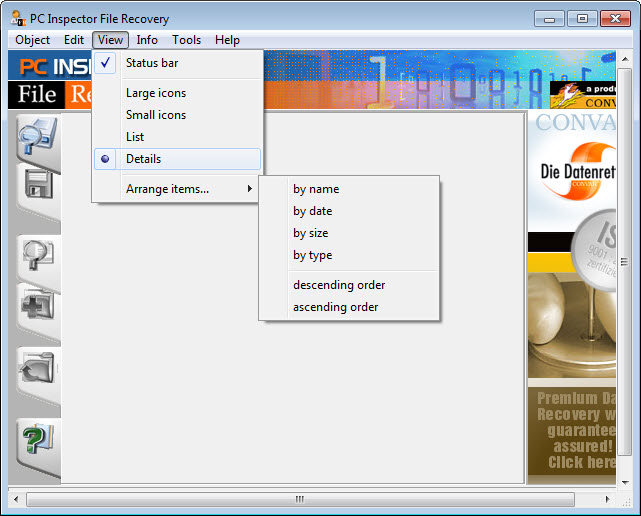The height and width of the screenshot is (516, 641).
Task: Open the Tools menu
Action: coord(186,40)
